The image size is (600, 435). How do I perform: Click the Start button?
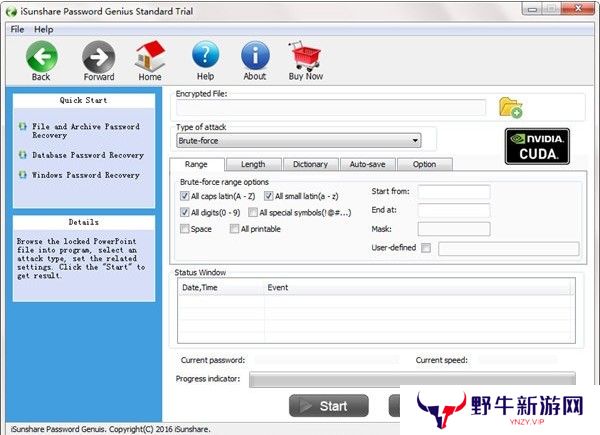coord(329,406)
